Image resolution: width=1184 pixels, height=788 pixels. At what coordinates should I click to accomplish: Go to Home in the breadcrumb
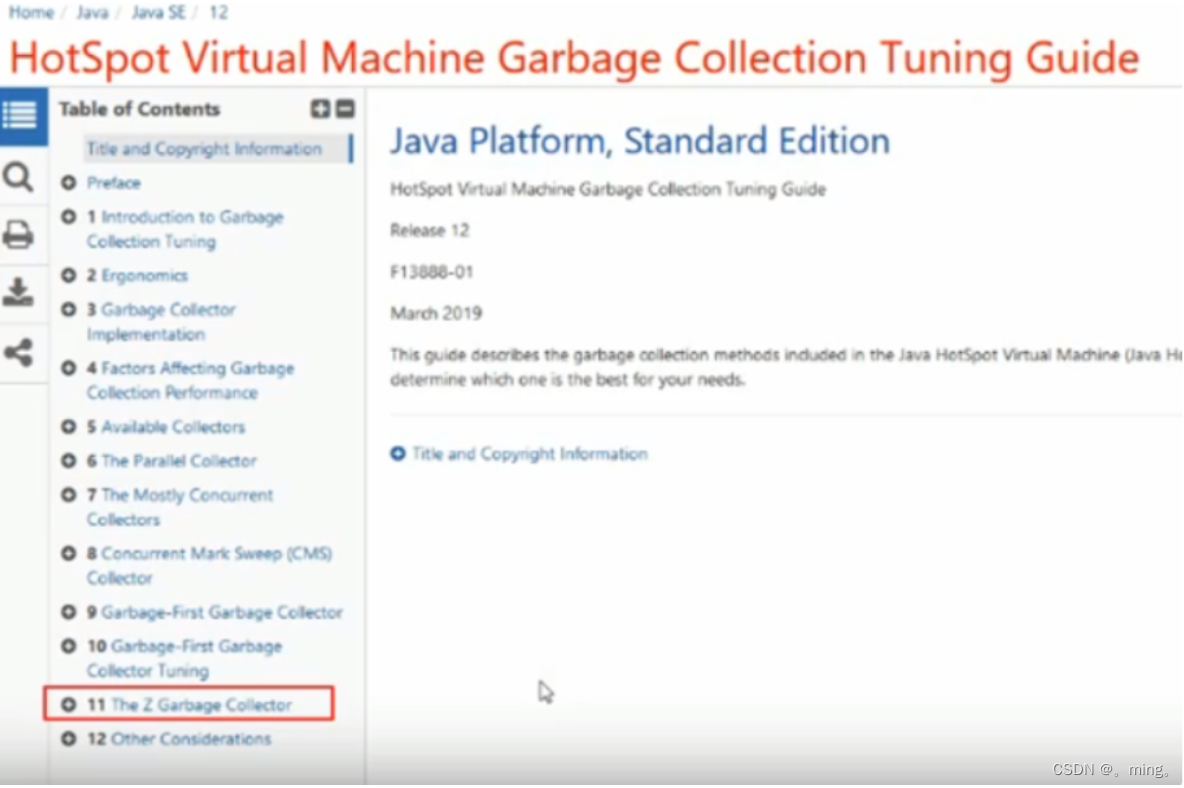coord(31,13)
